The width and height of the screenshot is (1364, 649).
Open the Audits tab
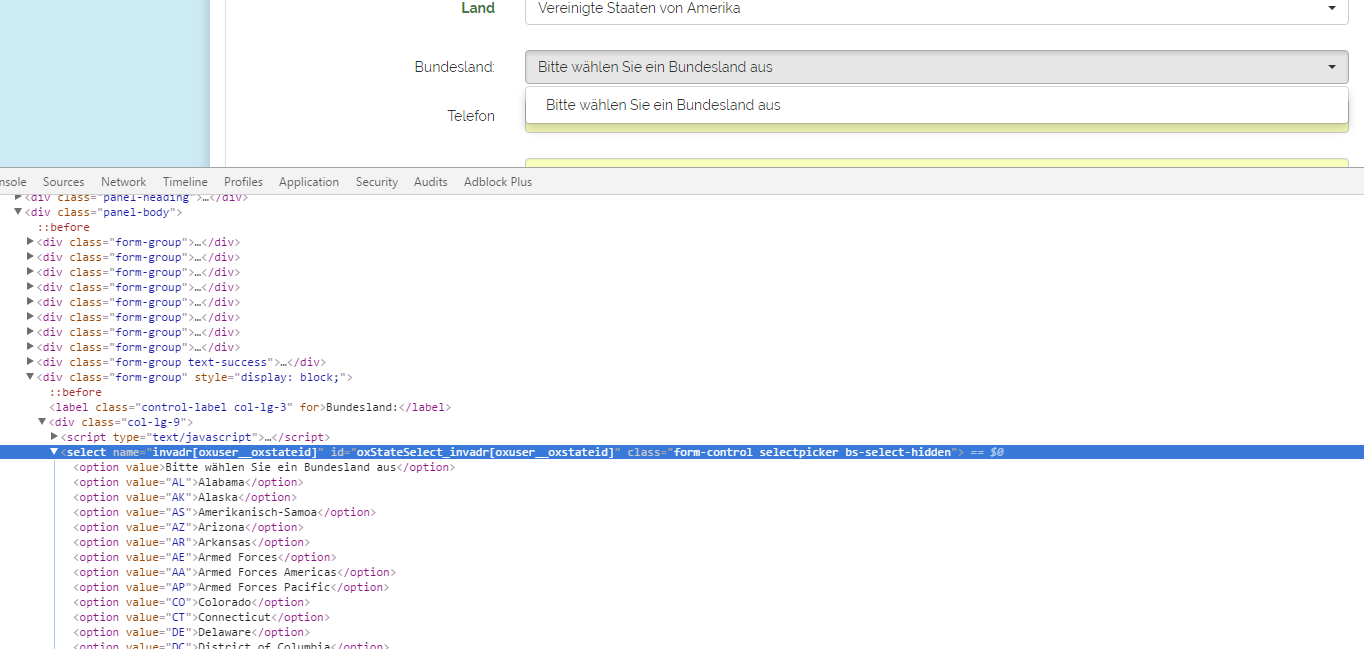431,182
